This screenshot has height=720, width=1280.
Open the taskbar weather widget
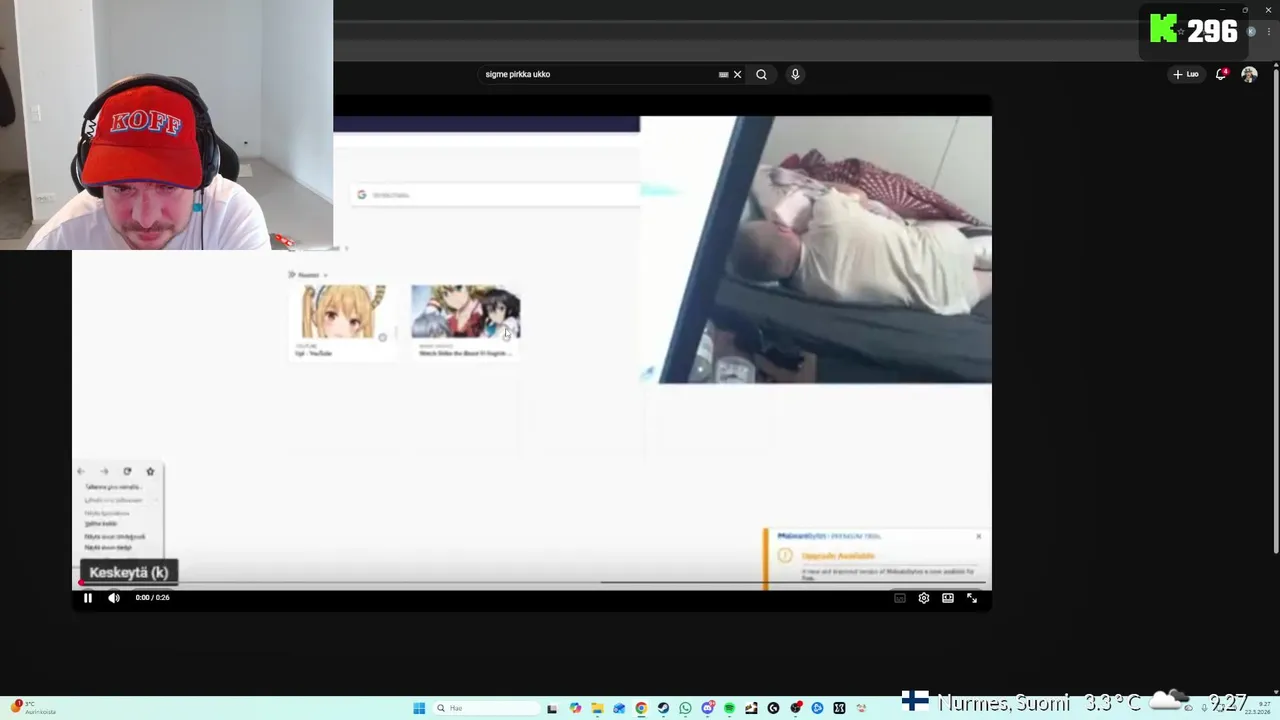click(34, 708)
